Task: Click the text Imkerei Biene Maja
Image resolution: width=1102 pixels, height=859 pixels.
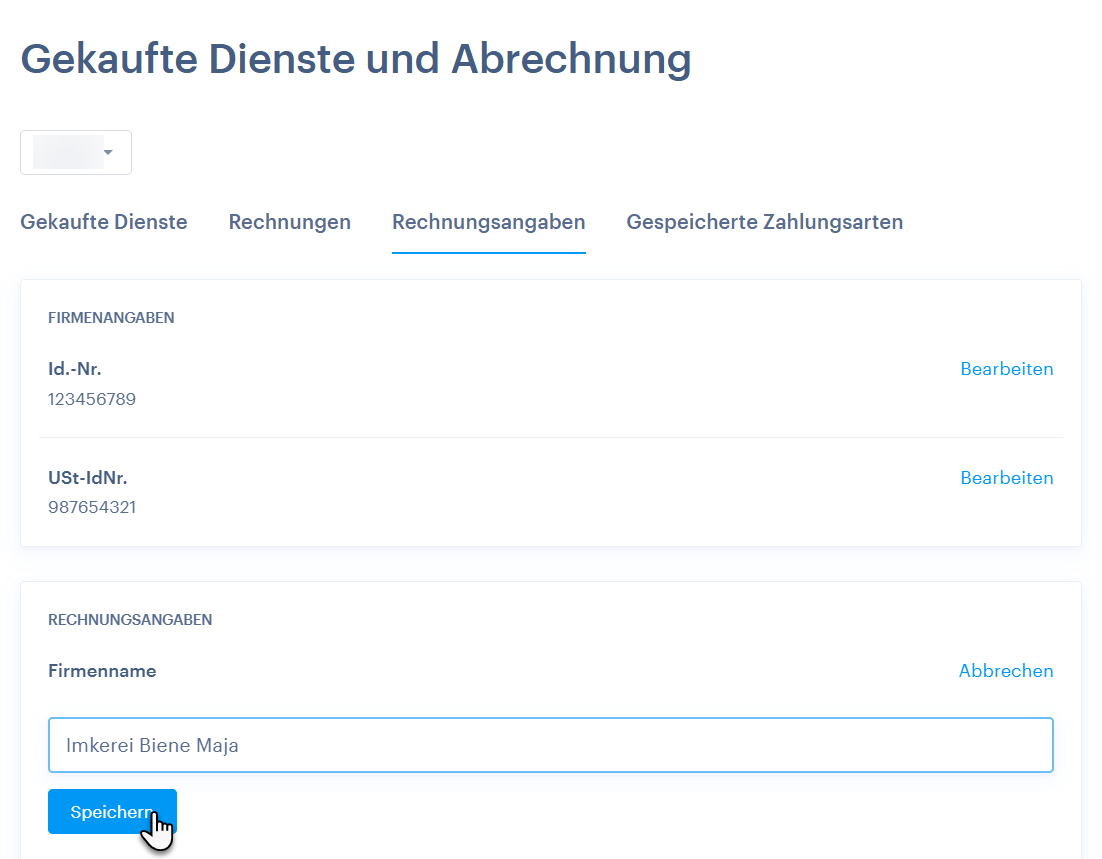Action: 152,745
